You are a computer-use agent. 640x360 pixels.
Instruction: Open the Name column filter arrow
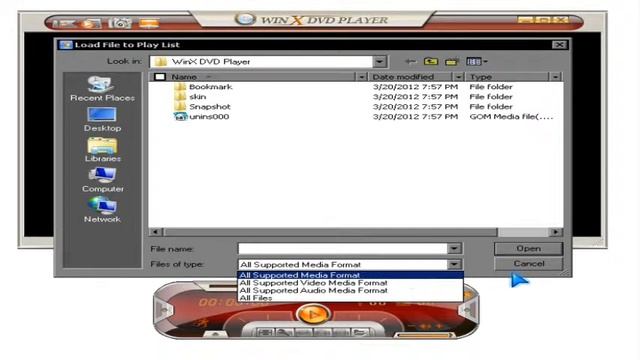361,77
